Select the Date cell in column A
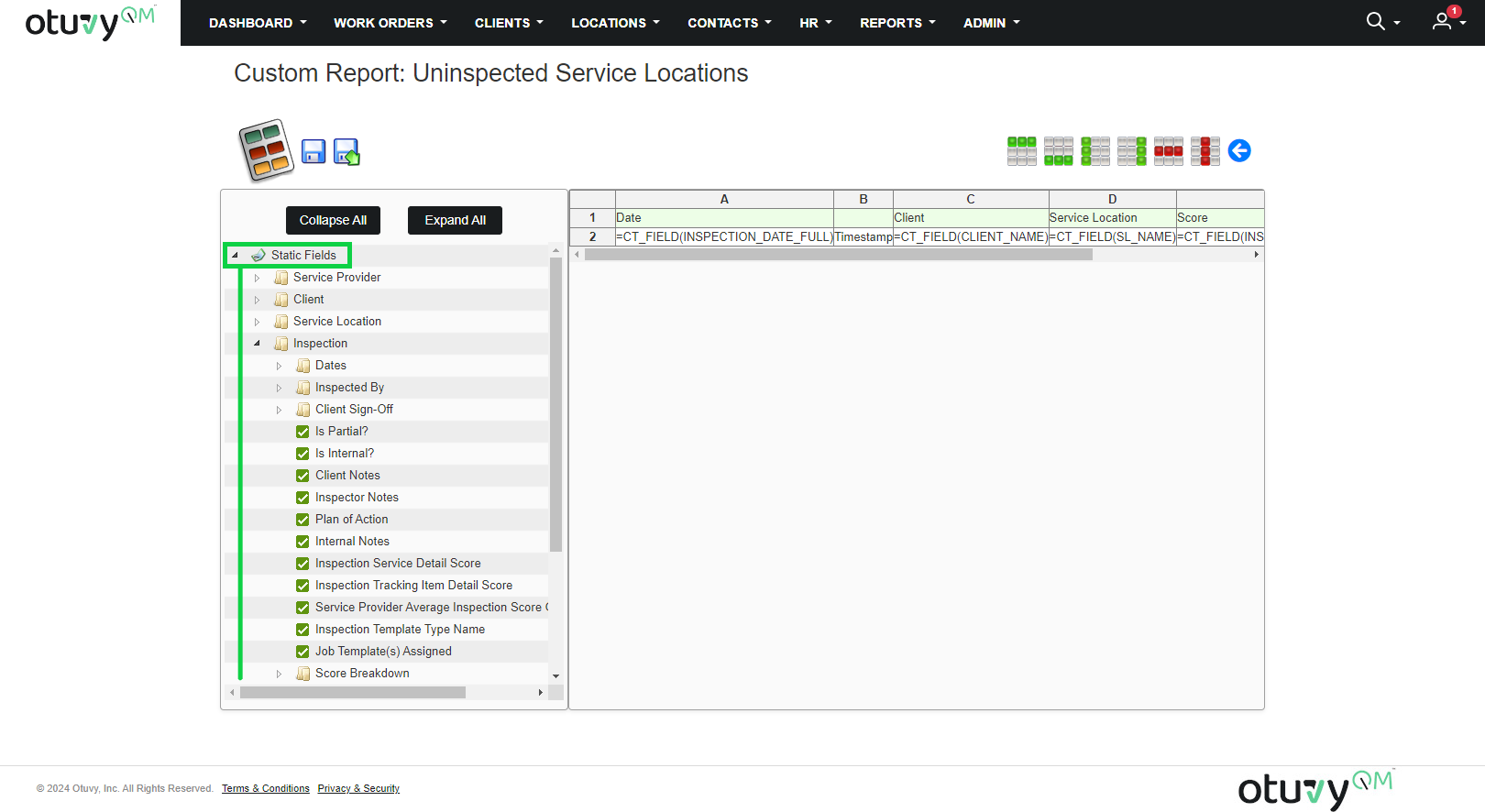The width and height of the screenshot is (1485, 812). 724,218
